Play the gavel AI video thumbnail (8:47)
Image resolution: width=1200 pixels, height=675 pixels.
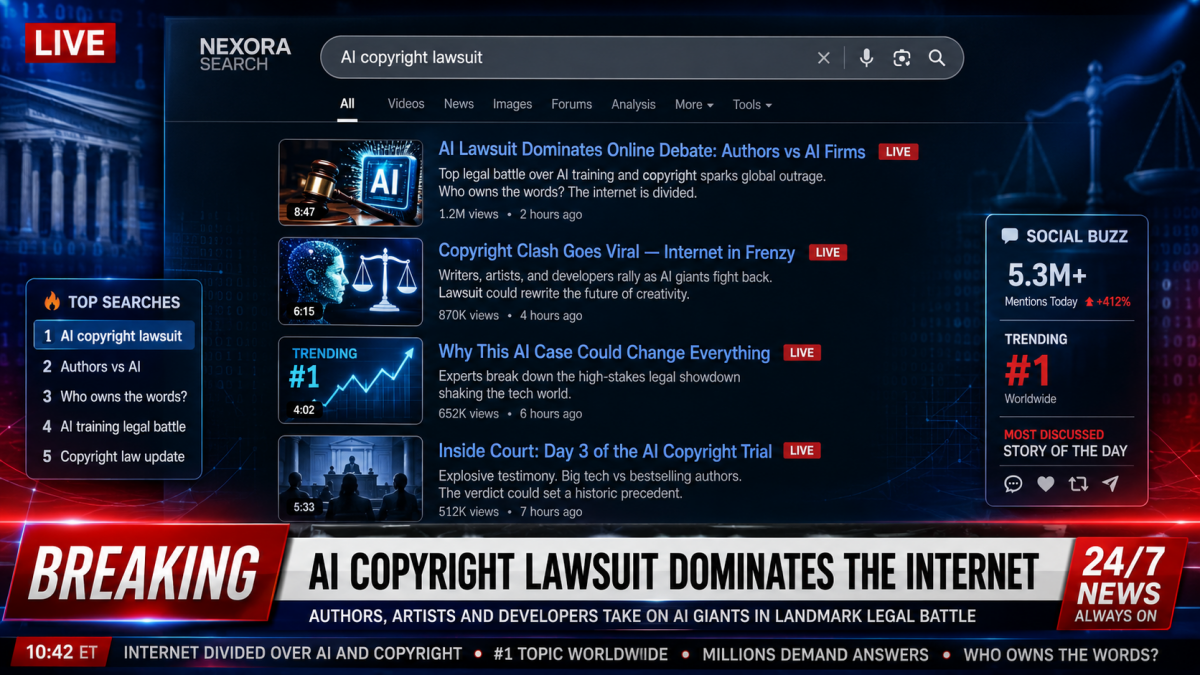[x=350, y=182]
